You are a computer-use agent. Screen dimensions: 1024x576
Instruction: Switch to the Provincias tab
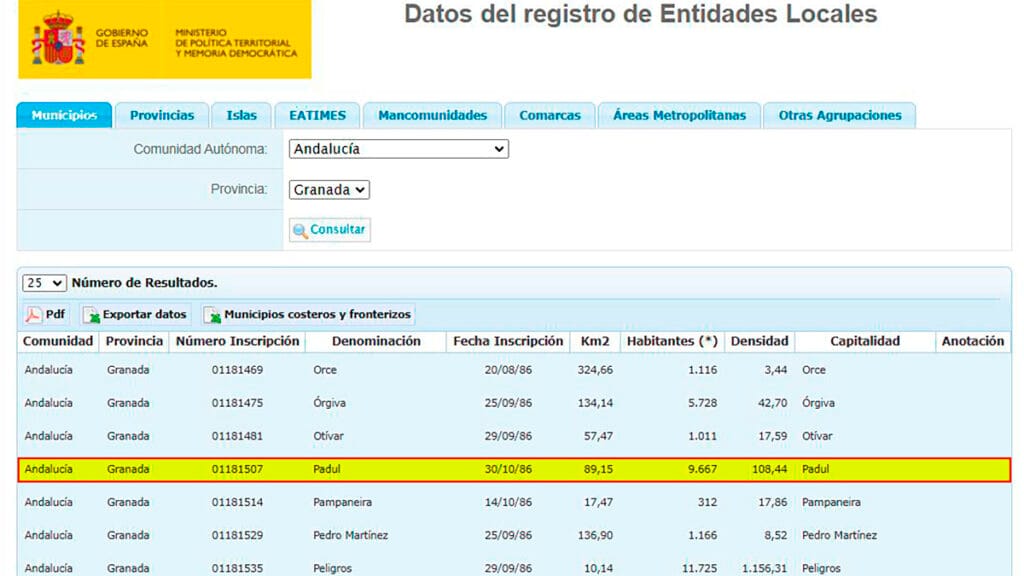tap(162, 114)
